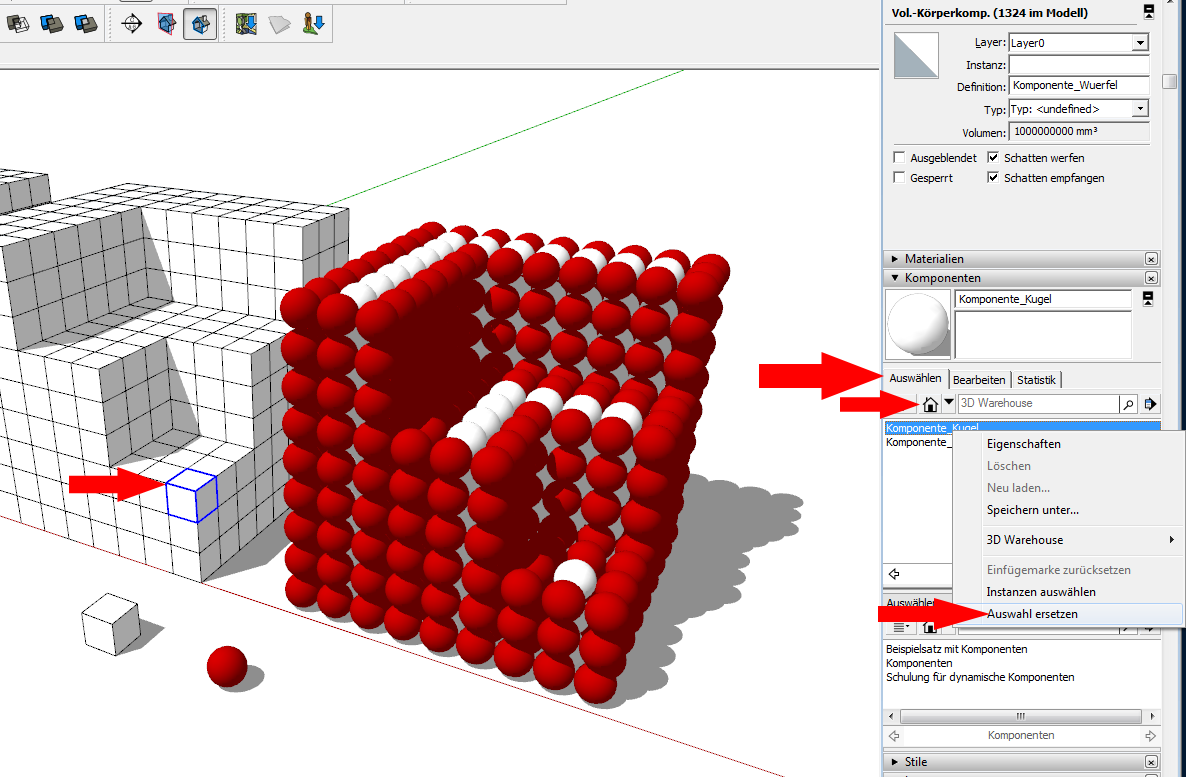Click the Definition field Komponente_Wuerfel
This screenshot has height=777, width=1186.
[1078, 87]
